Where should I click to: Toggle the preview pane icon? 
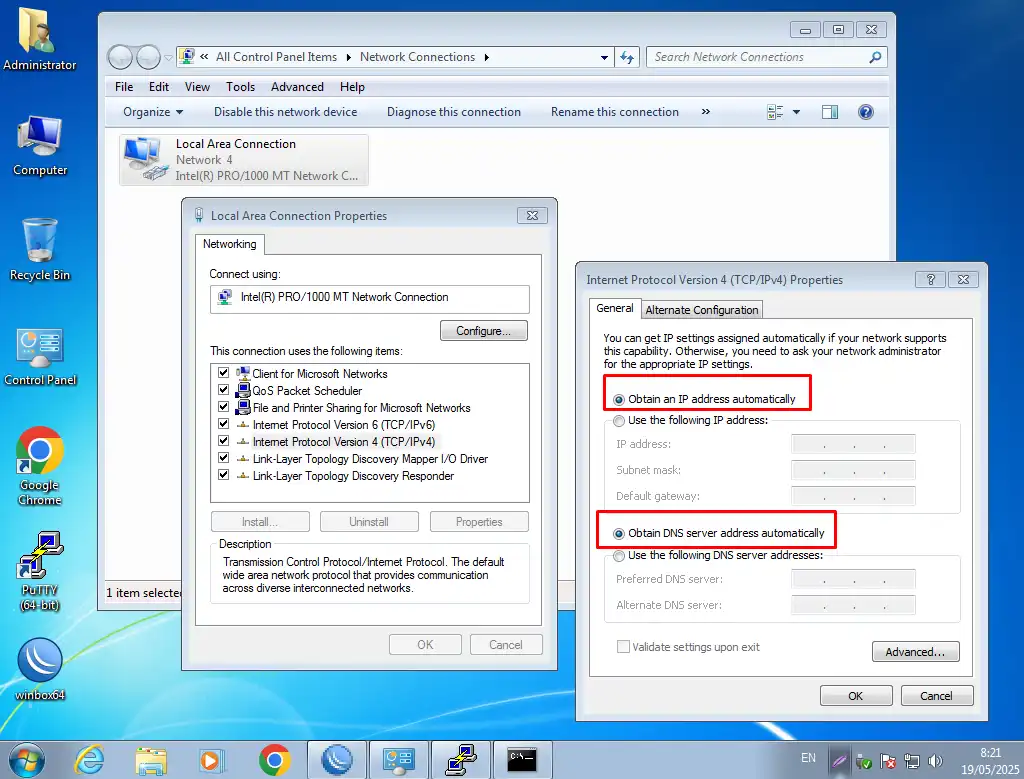pyautogui.click(x=829, y=112)
